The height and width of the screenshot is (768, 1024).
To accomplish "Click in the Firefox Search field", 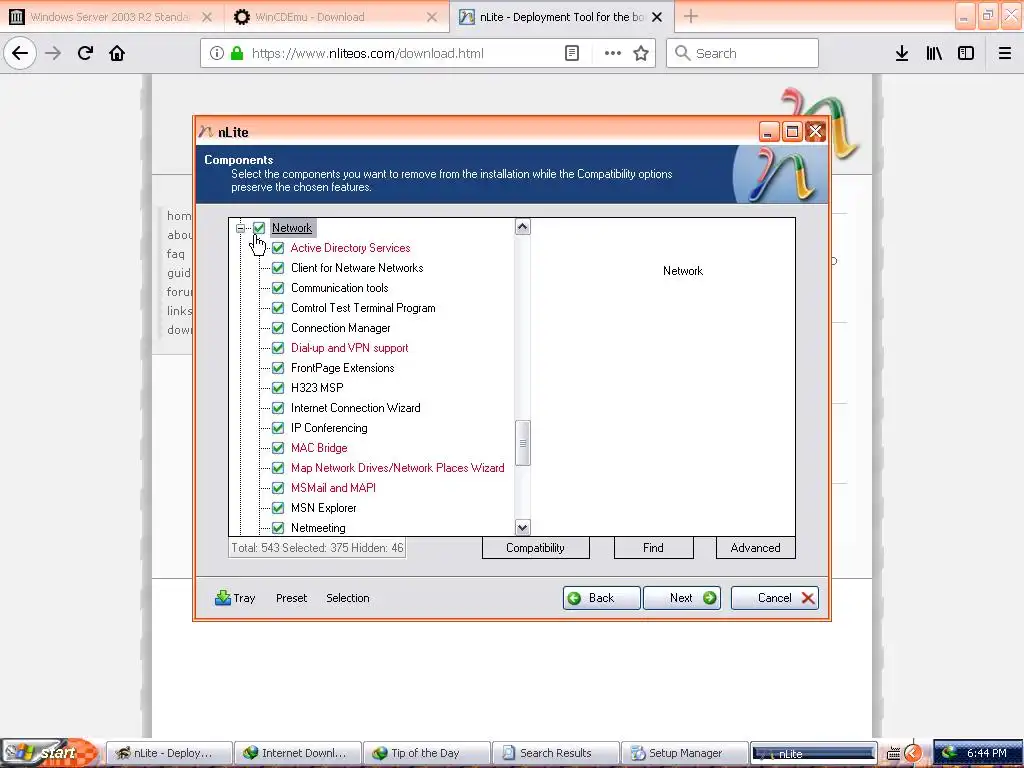I will coord(743,54).
